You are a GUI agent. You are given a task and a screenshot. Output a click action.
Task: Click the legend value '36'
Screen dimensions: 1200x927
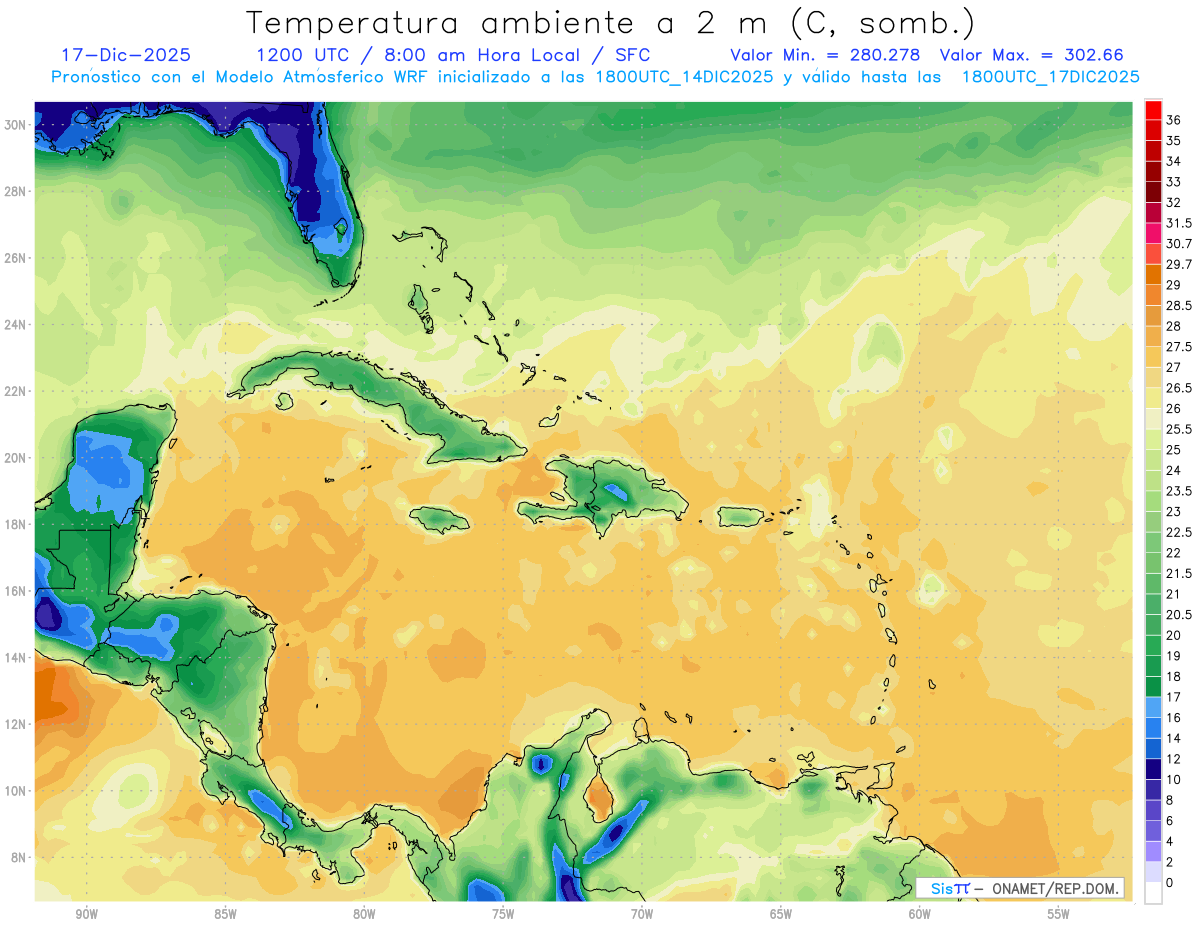1174,120
